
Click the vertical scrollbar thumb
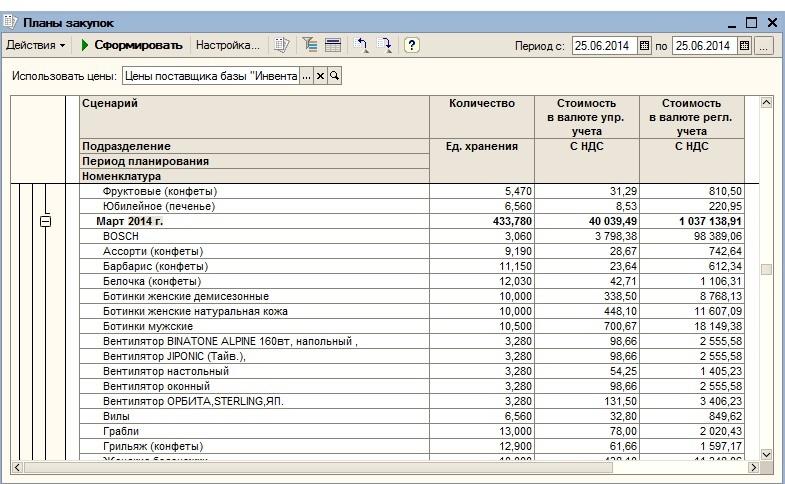(x=766, y=269)
